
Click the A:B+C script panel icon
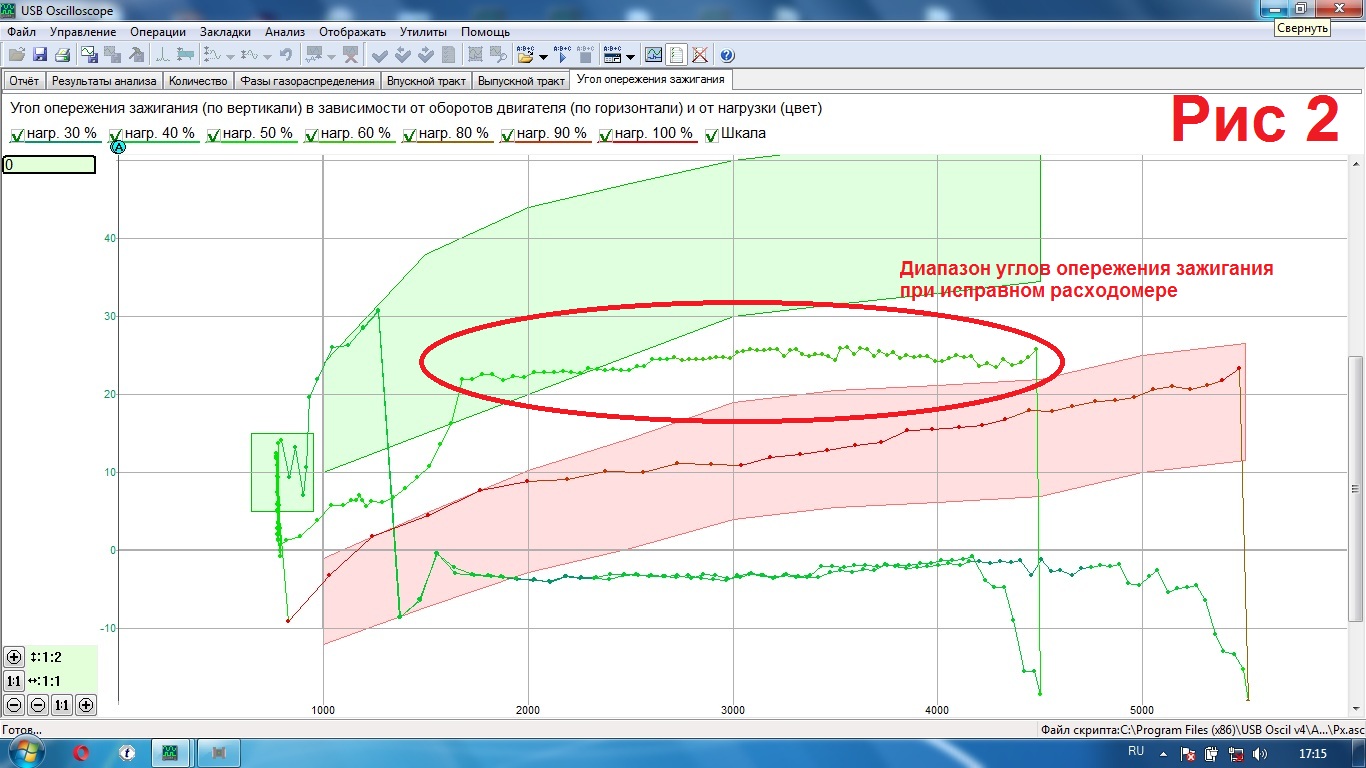click(x=612, y=55)
